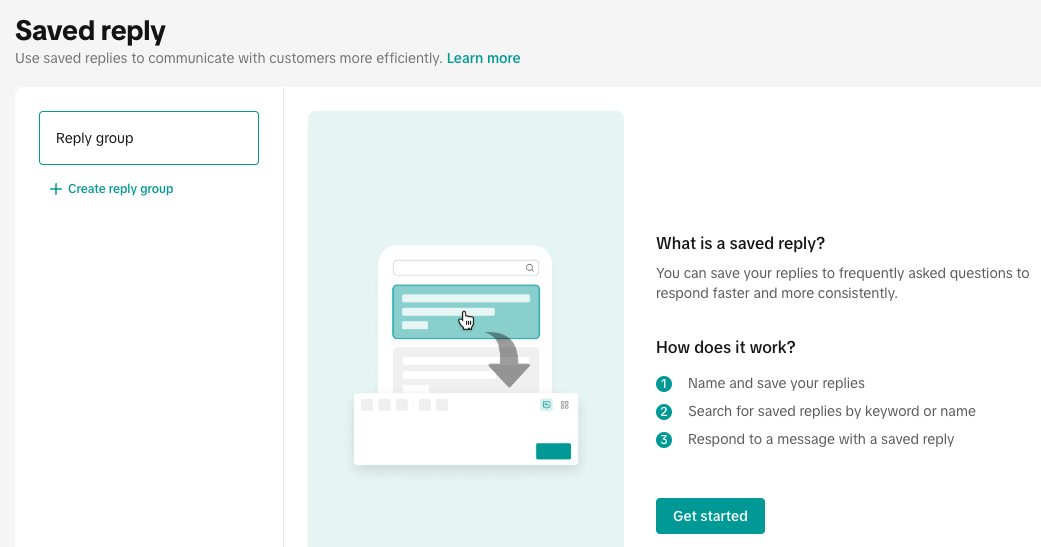The image size is (1041, 547).
Task: Click the step 2 number circle
Action: pyautogui.click(x=664, y=412)
